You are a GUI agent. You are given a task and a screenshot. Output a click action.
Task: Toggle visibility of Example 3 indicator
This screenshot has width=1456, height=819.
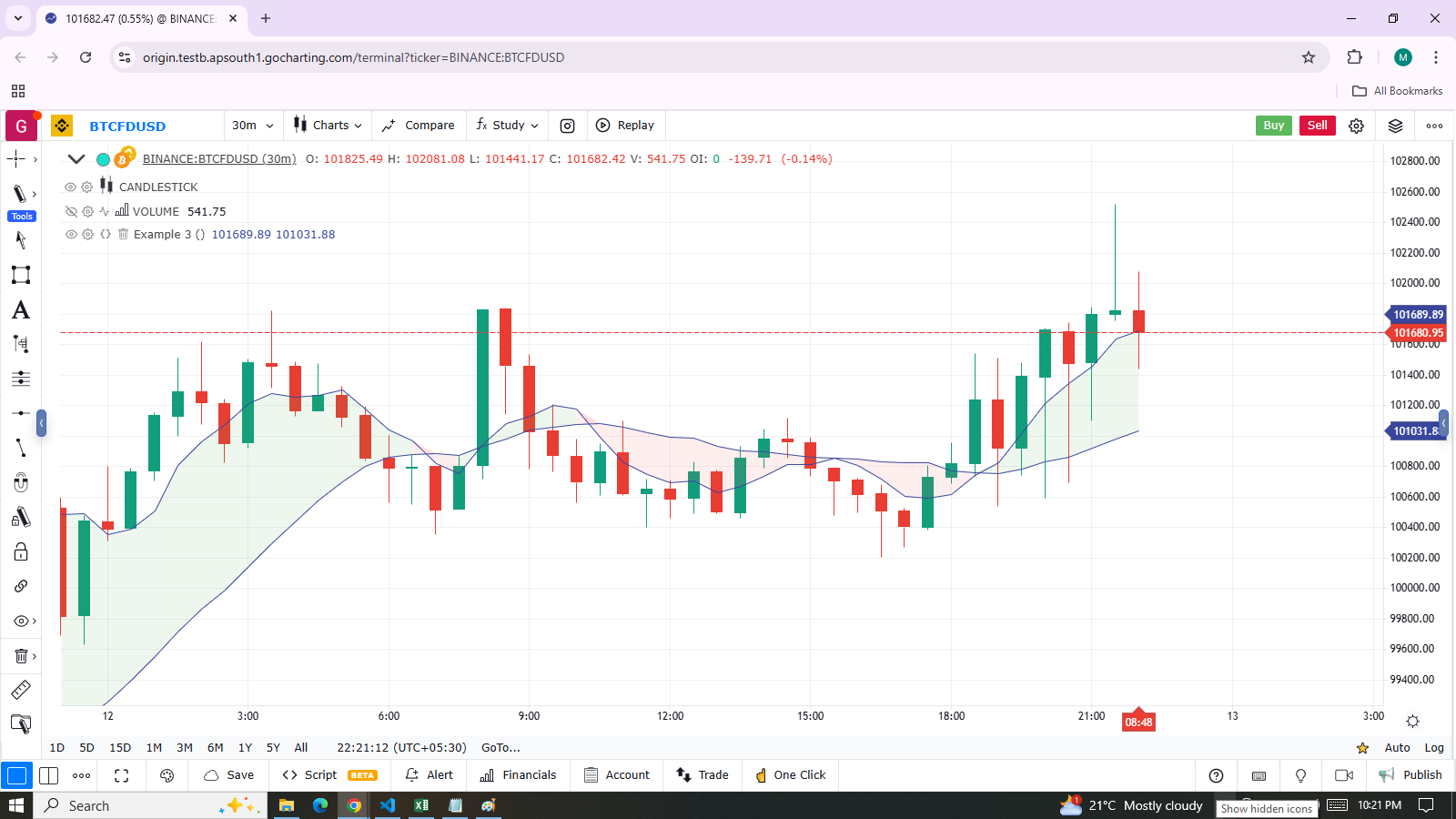(x=71, y=235)
